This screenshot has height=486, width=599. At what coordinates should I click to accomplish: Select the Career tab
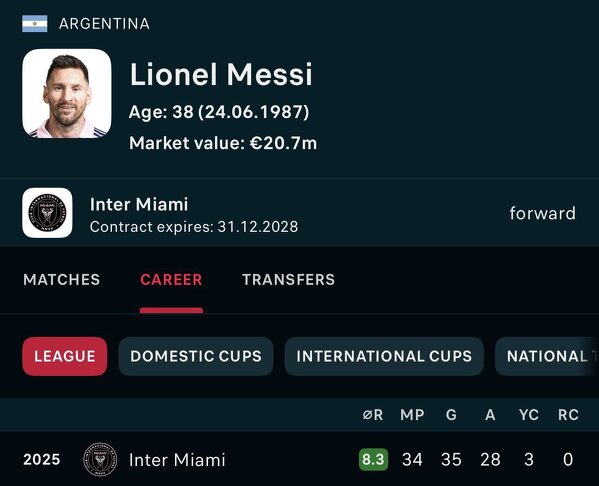pyautogui.click(x=171, y=280)
